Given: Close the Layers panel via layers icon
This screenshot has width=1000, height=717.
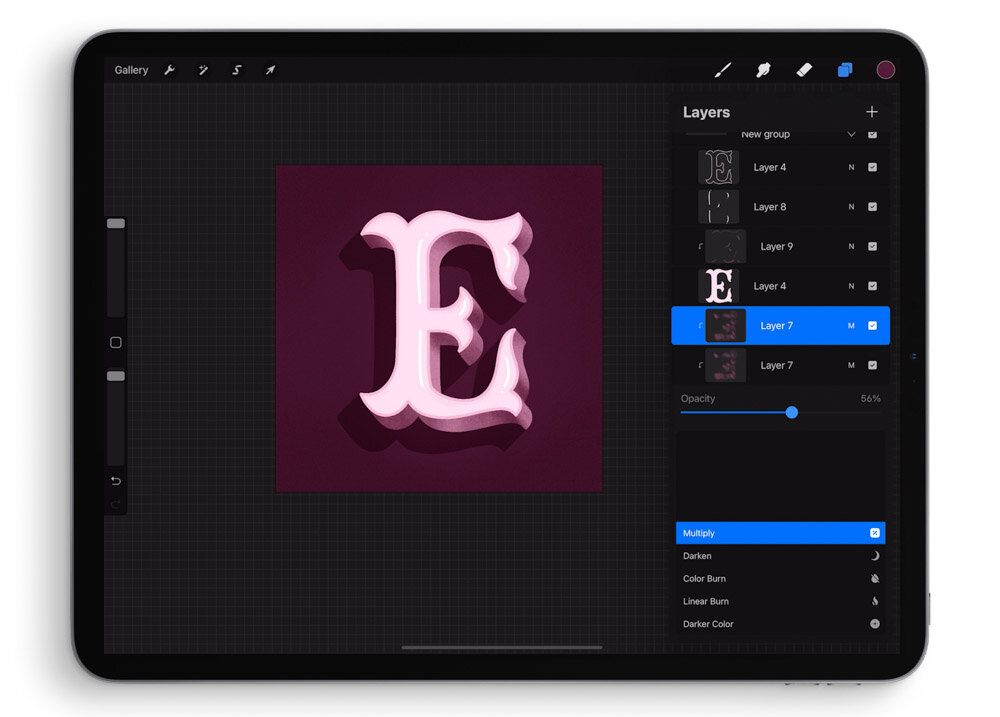Looking at the screenshot, I should pos(845,70).
